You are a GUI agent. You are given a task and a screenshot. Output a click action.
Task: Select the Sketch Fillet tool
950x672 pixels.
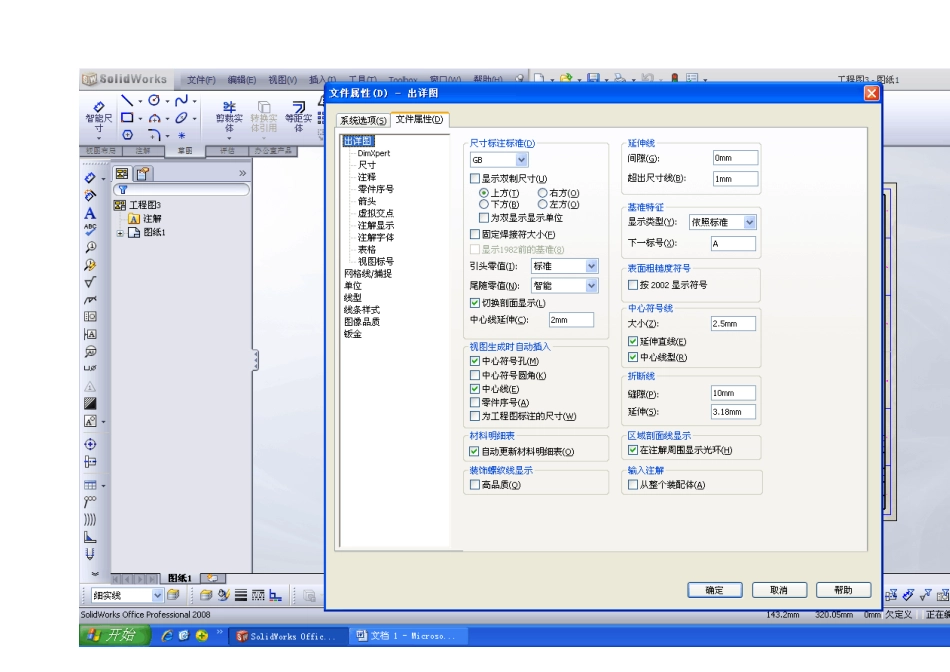[154, 135]
